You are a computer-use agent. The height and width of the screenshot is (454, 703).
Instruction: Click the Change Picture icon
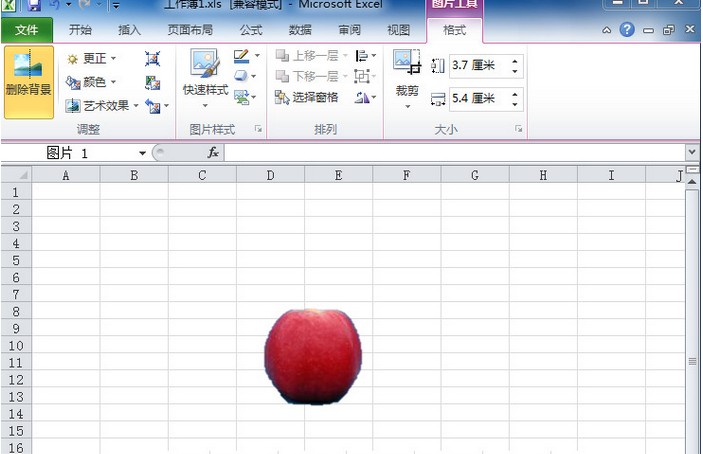click(152, 82)
